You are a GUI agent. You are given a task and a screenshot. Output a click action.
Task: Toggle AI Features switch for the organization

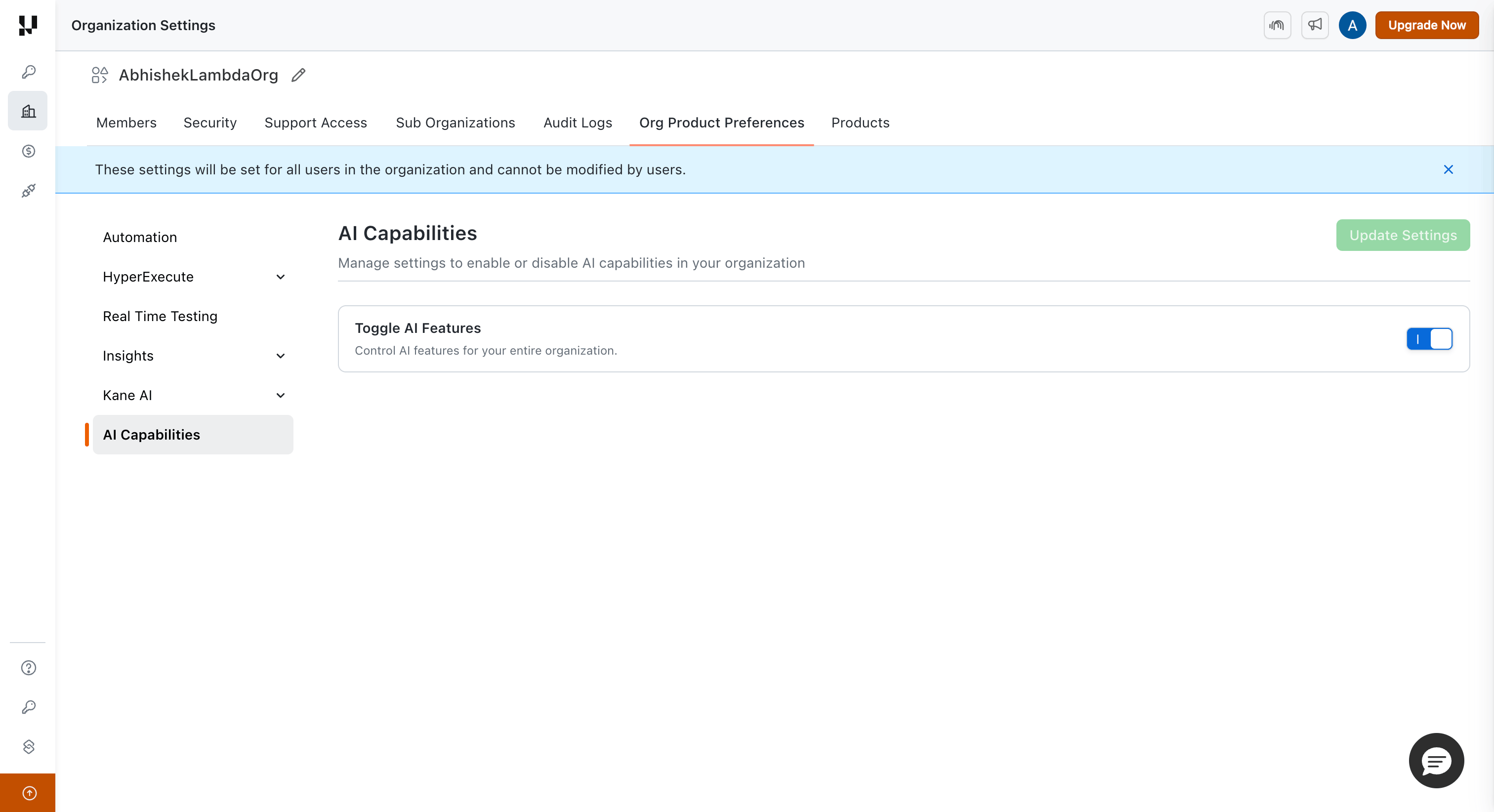[1429, 339]
